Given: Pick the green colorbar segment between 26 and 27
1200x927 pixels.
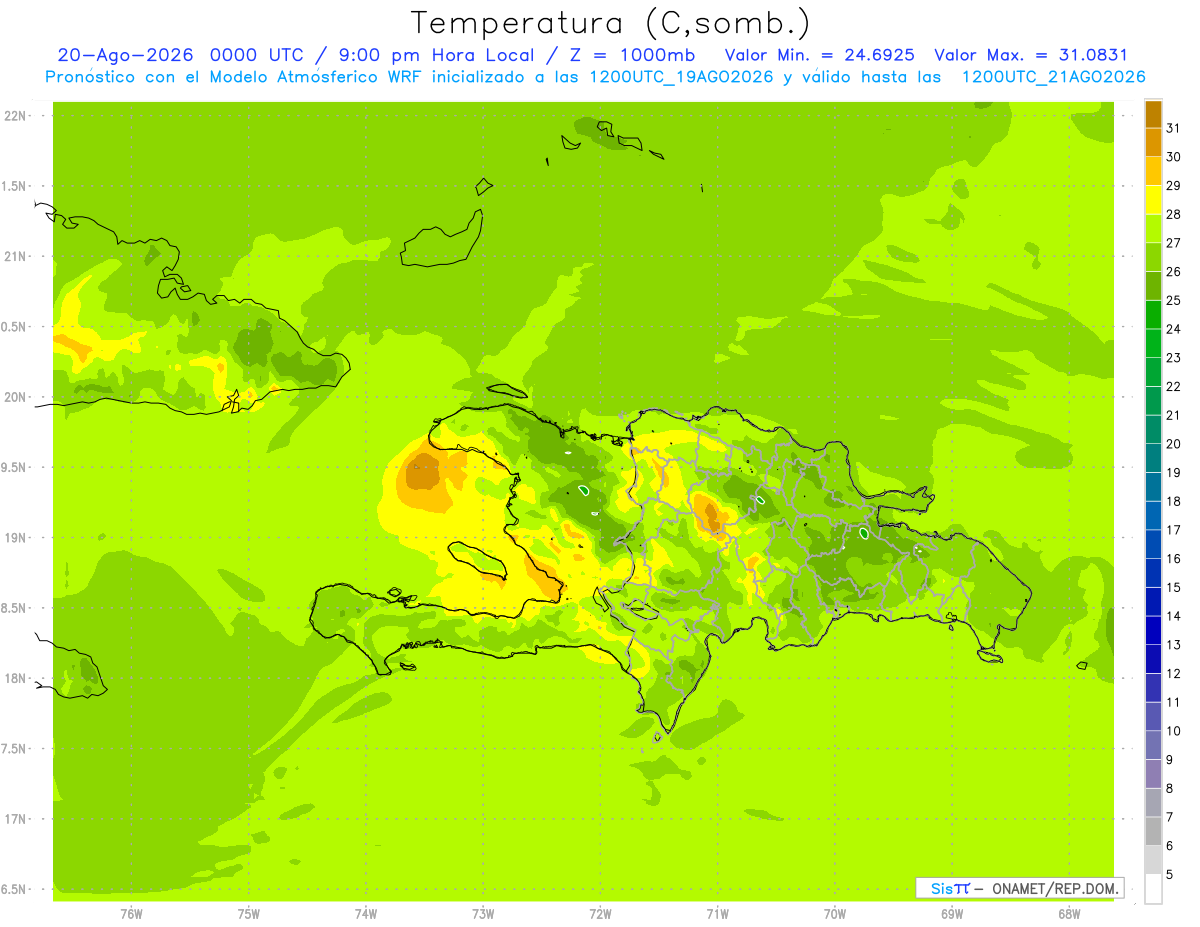Looking at the screenshot, I should (1153, 256).
